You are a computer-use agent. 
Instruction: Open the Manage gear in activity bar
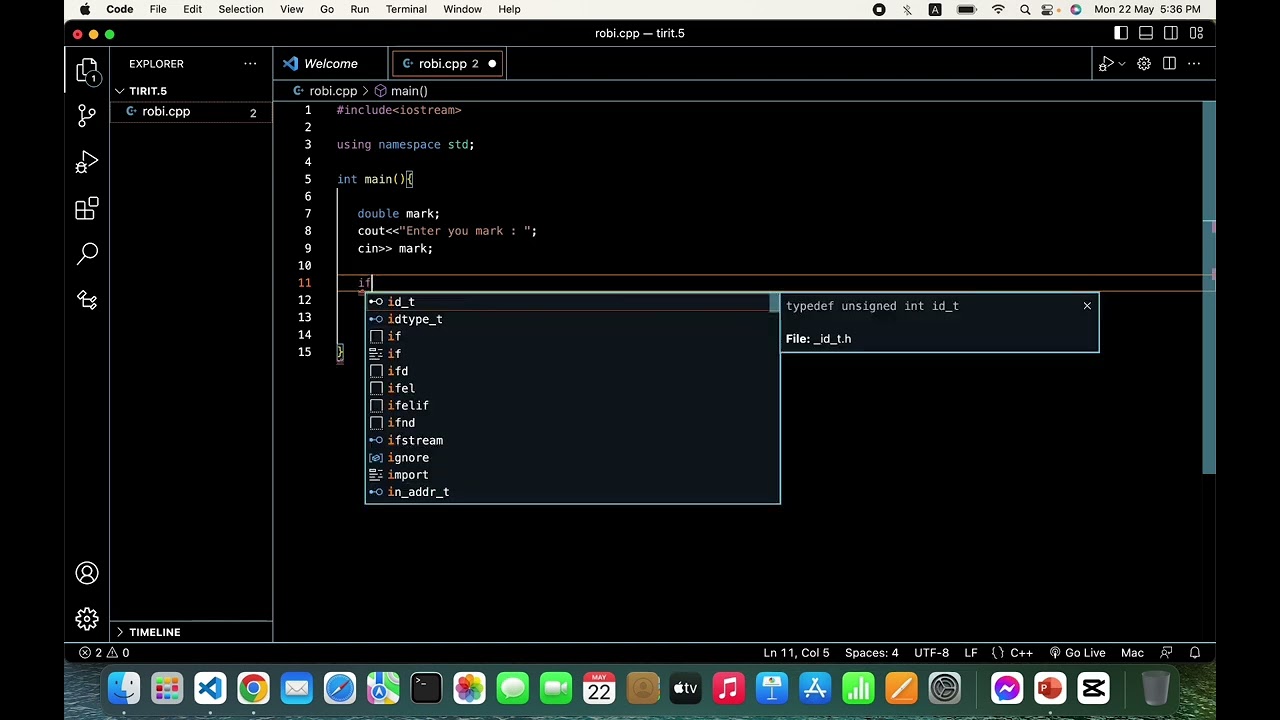point(87,619)
